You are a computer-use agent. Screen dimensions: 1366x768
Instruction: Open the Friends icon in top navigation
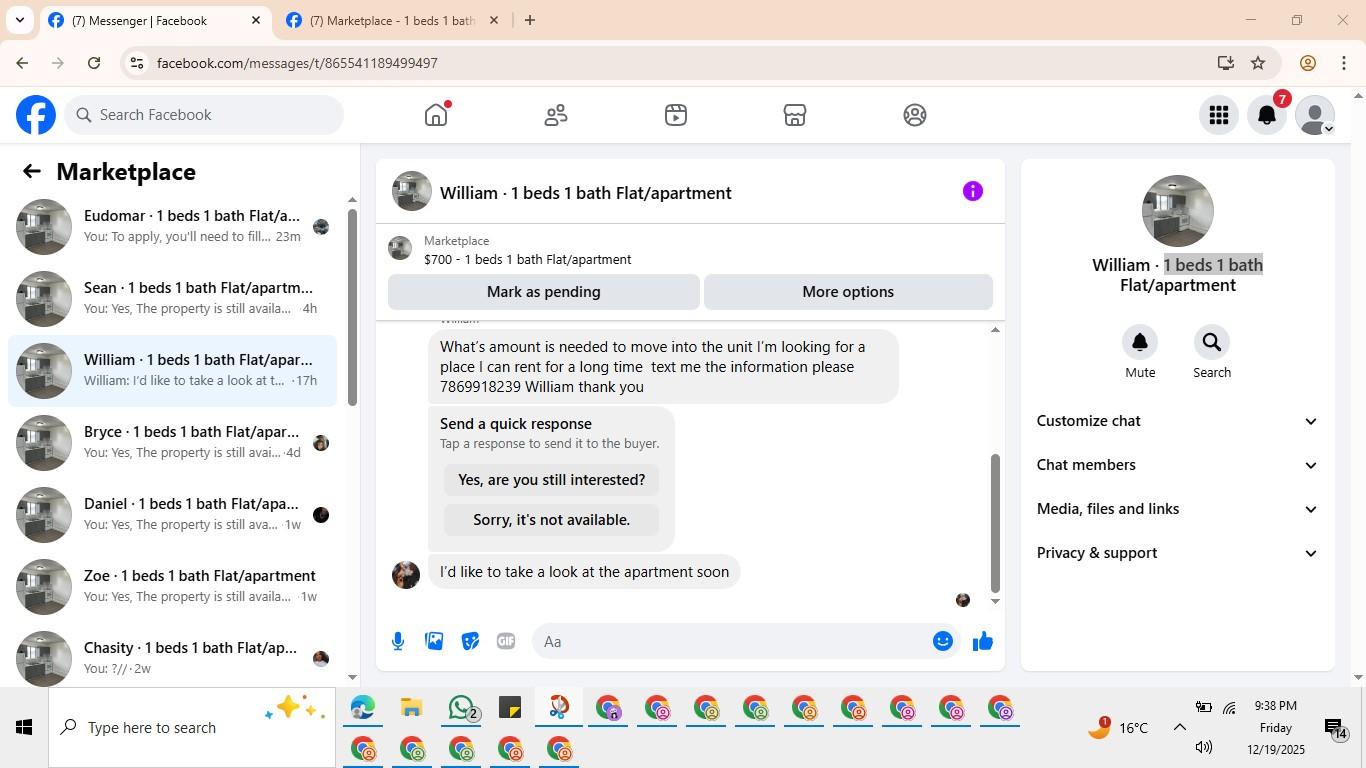click(x=556, y=115)
